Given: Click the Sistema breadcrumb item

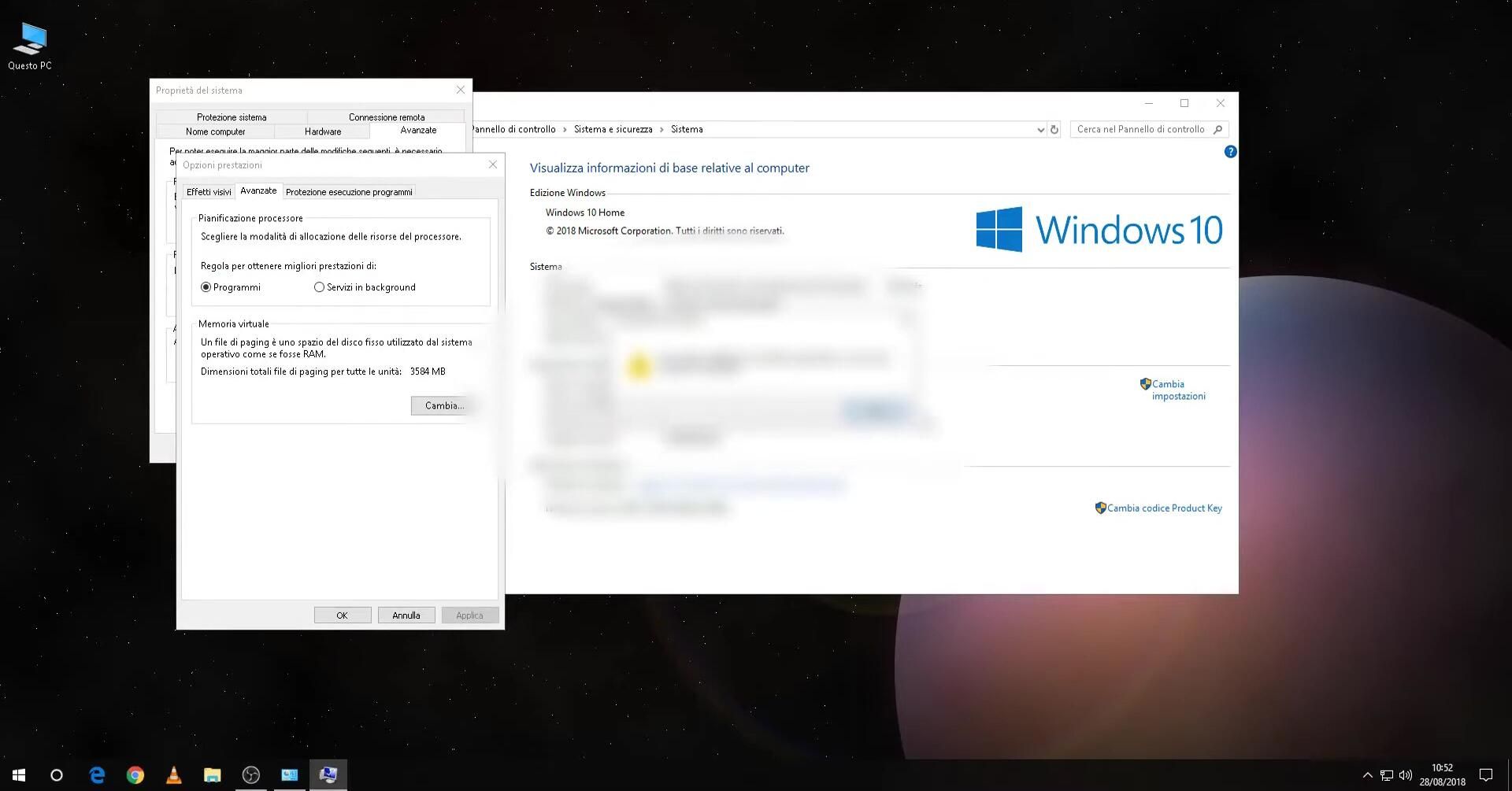Looking at the screenshot, I should [687, 130].
